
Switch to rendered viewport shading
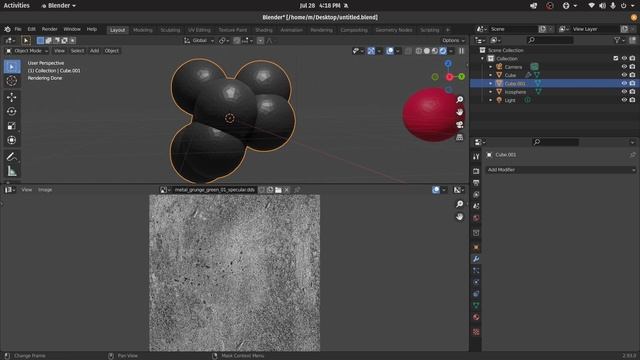[443, 51]
